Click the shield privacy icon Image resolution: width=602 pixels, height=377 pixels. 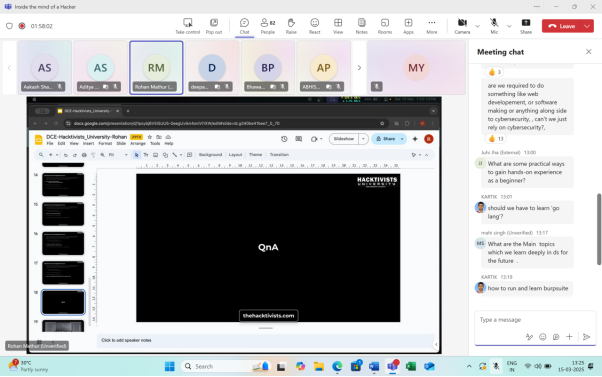coord(9,26)
